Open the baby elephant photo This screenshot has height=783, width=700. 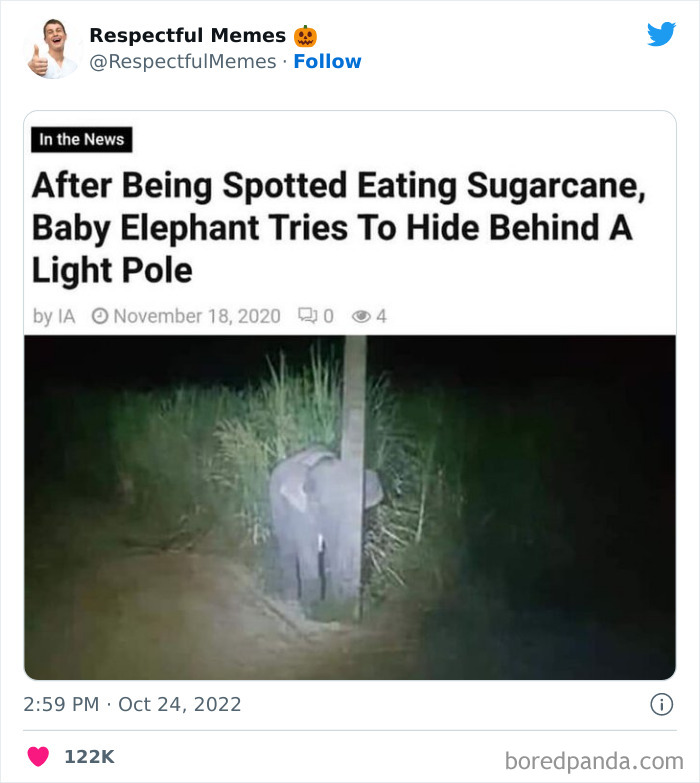click(350, 507)
